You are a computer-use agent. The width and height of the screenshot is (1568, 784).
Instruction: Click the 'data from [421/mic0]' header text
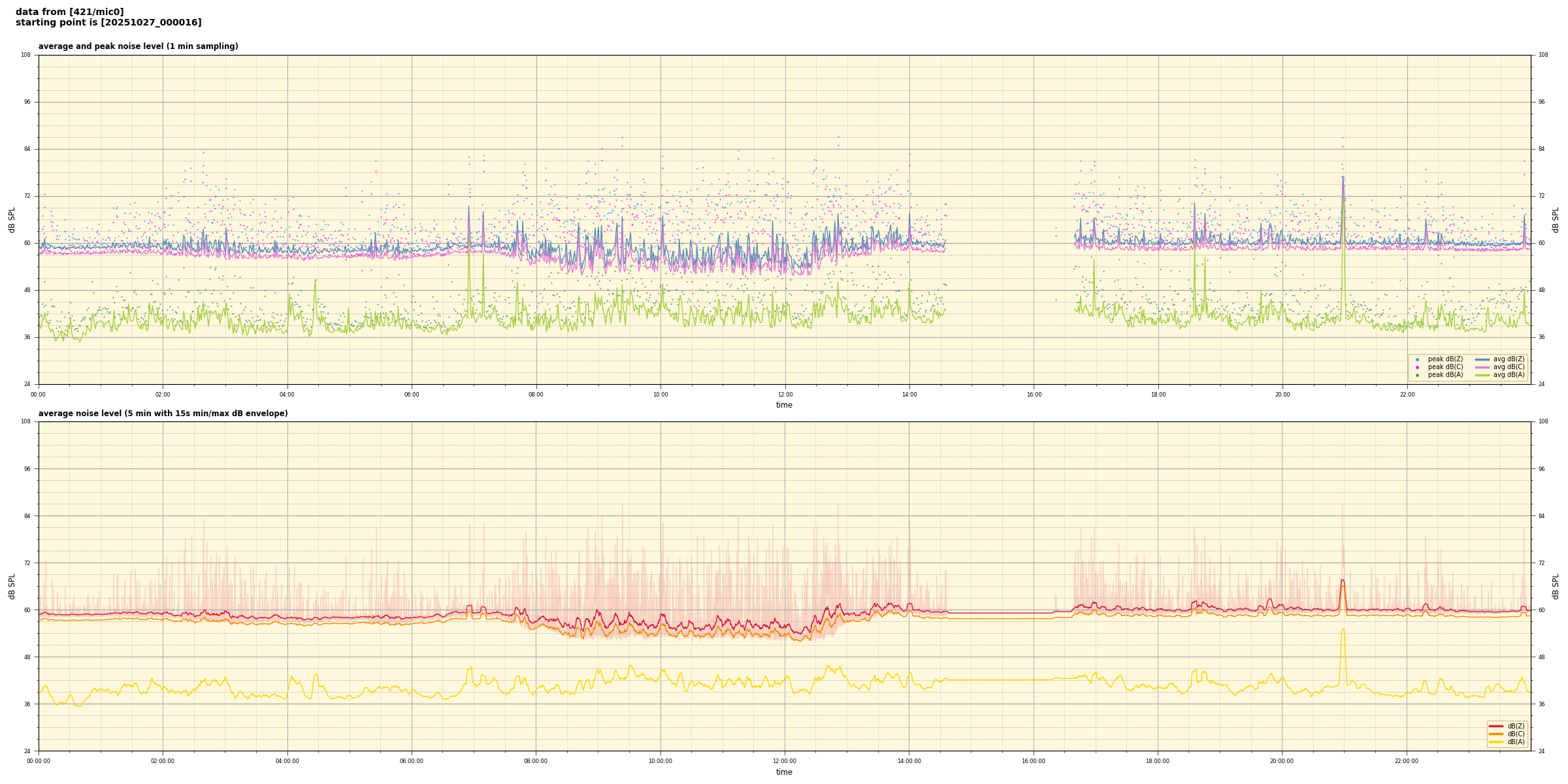click(x=69, y=12)
